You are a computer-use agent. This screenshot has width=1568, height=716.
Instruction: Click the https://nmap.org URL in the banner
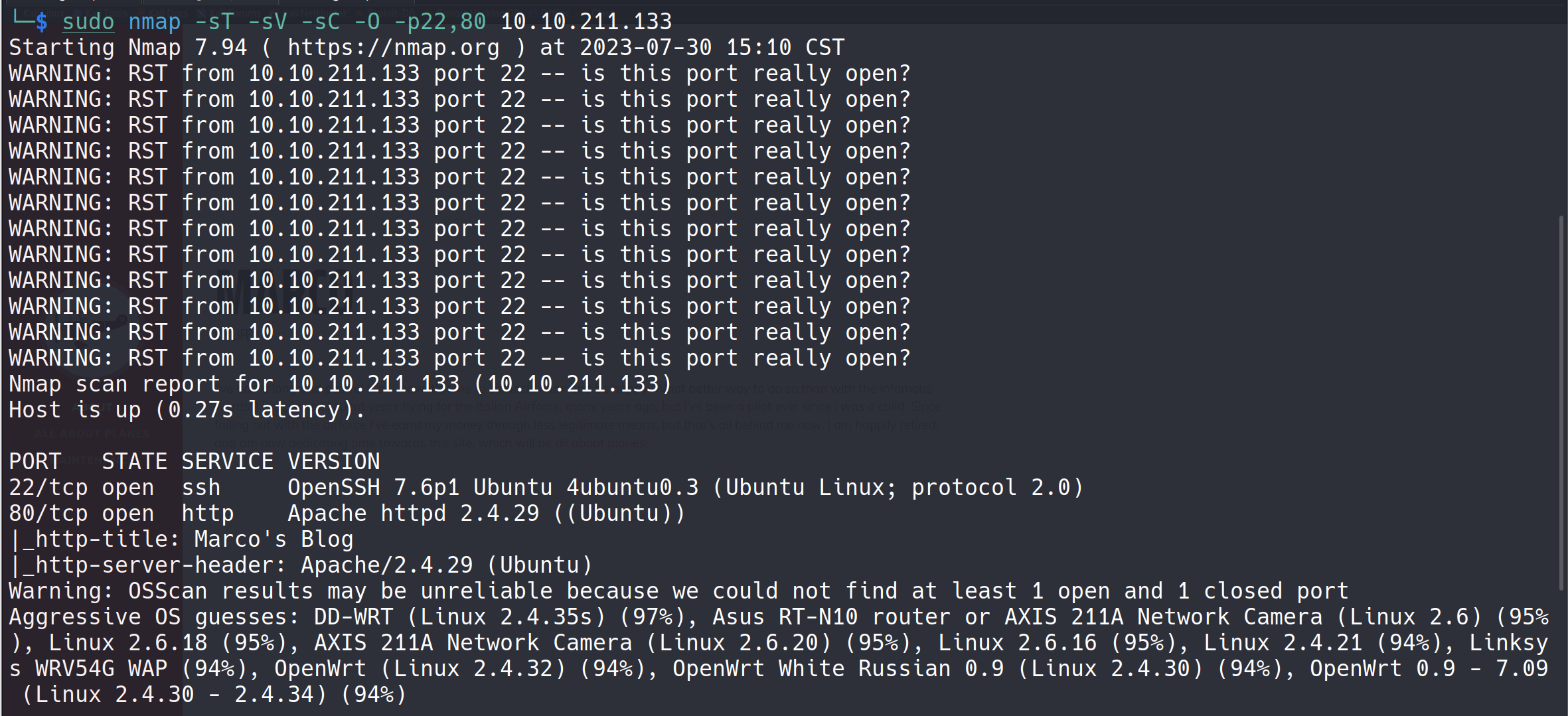coord(393,48)
